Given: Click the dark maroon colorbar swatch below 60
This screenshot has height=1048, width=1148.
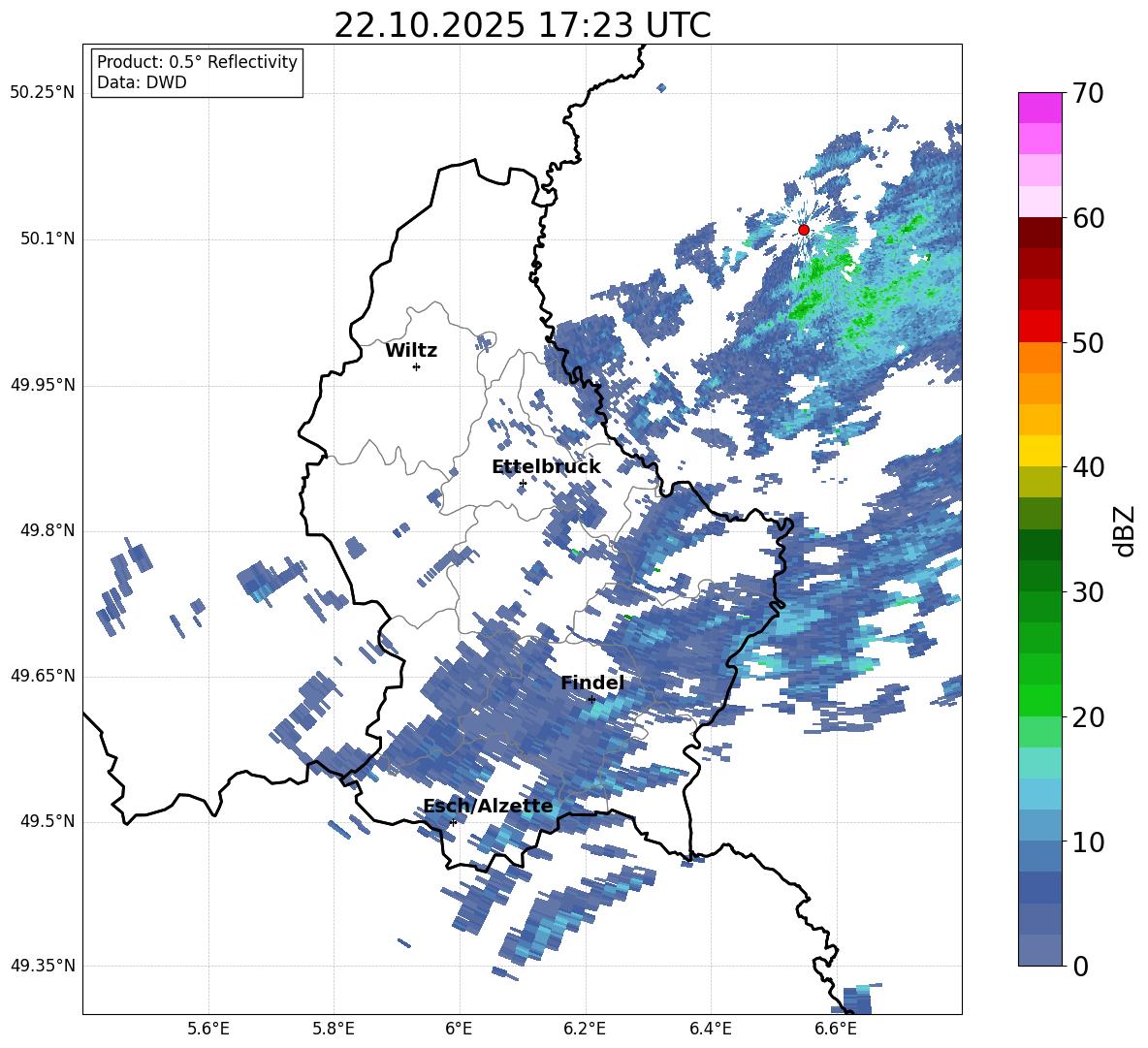Looking at the screenshot, I should pyautogui.click(x=1040, y=232).
